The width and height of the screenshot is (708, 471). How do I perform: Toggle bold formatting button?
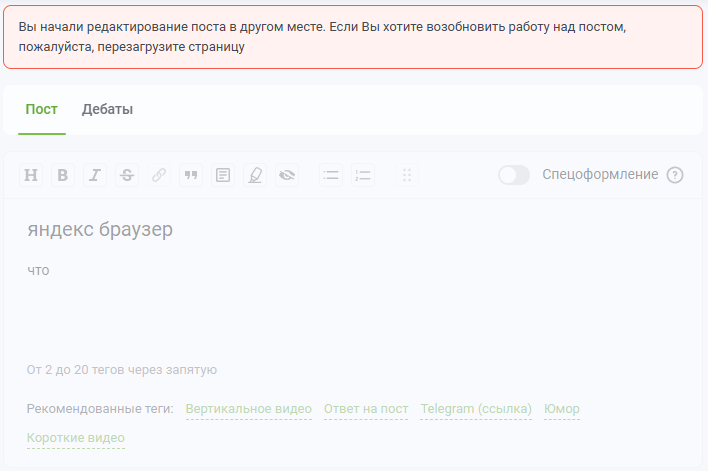(x=63, y=175)
